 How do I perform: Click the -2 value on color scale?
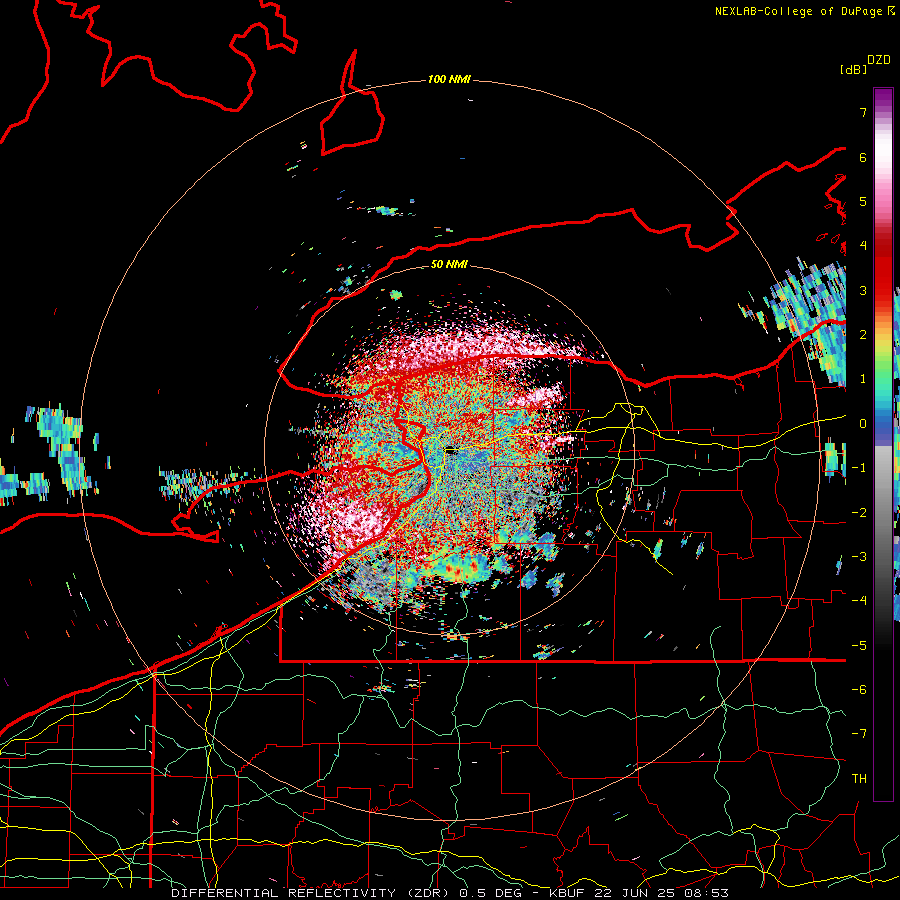click(859, 513)
